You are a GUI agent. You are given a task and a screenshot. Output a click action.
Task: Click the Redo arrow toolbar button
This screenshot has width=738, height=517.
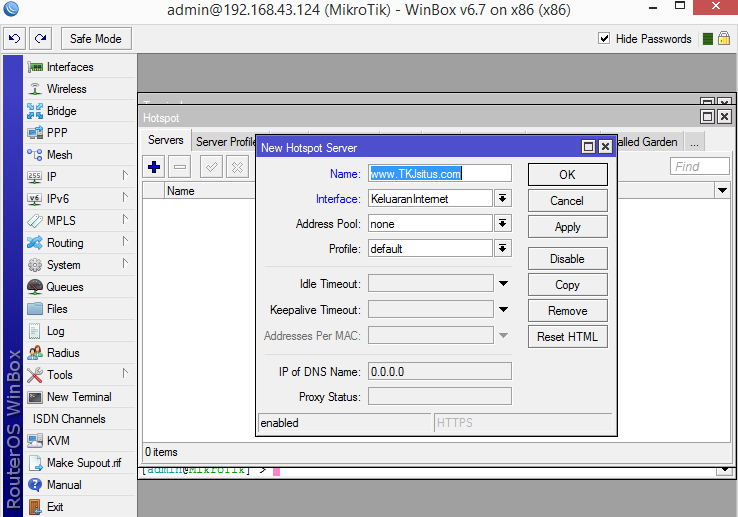coord(40,39)
